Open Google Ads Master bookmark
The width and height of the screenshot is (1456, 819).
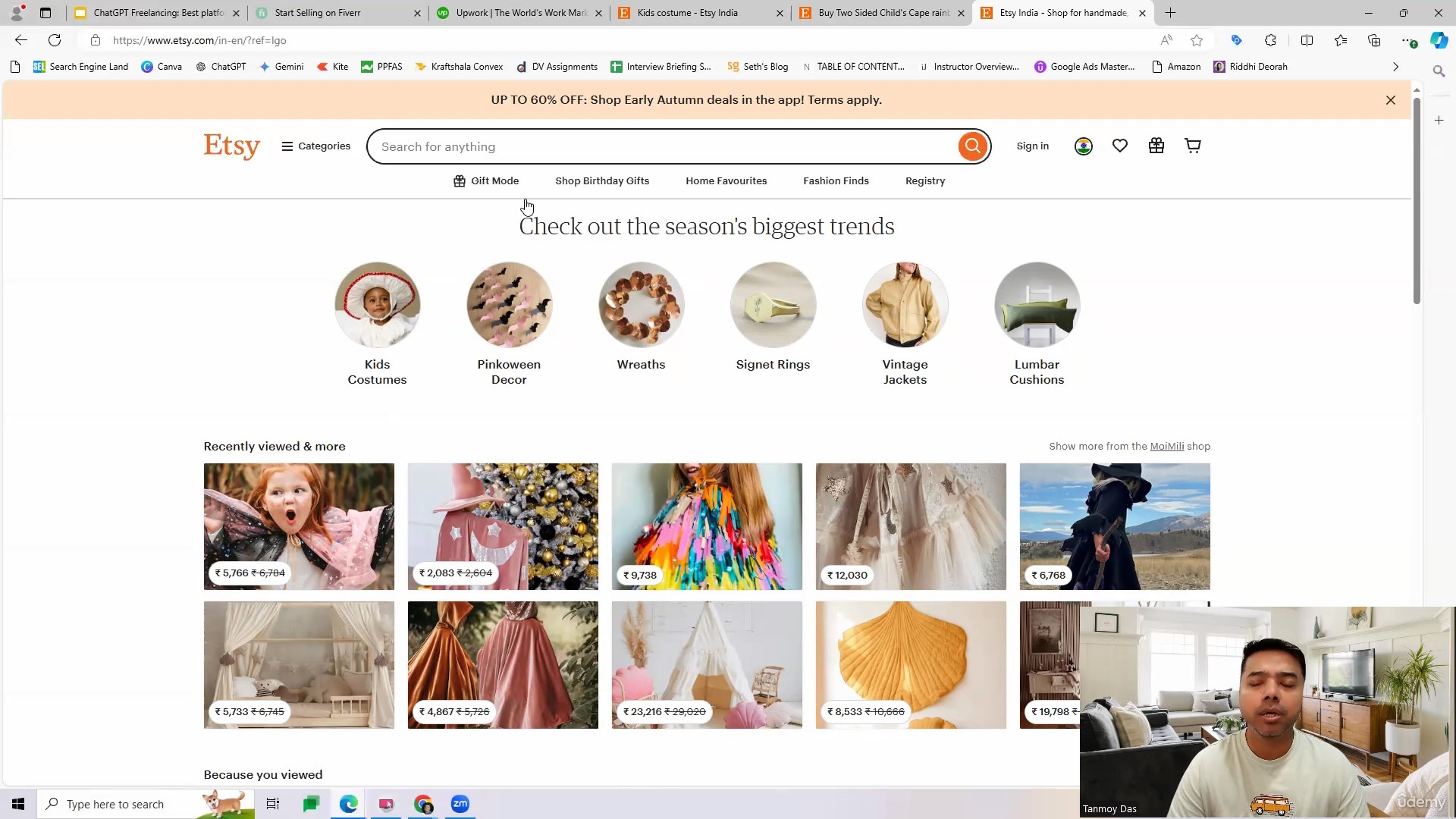pyautogui.click(x=1084, y=67)
